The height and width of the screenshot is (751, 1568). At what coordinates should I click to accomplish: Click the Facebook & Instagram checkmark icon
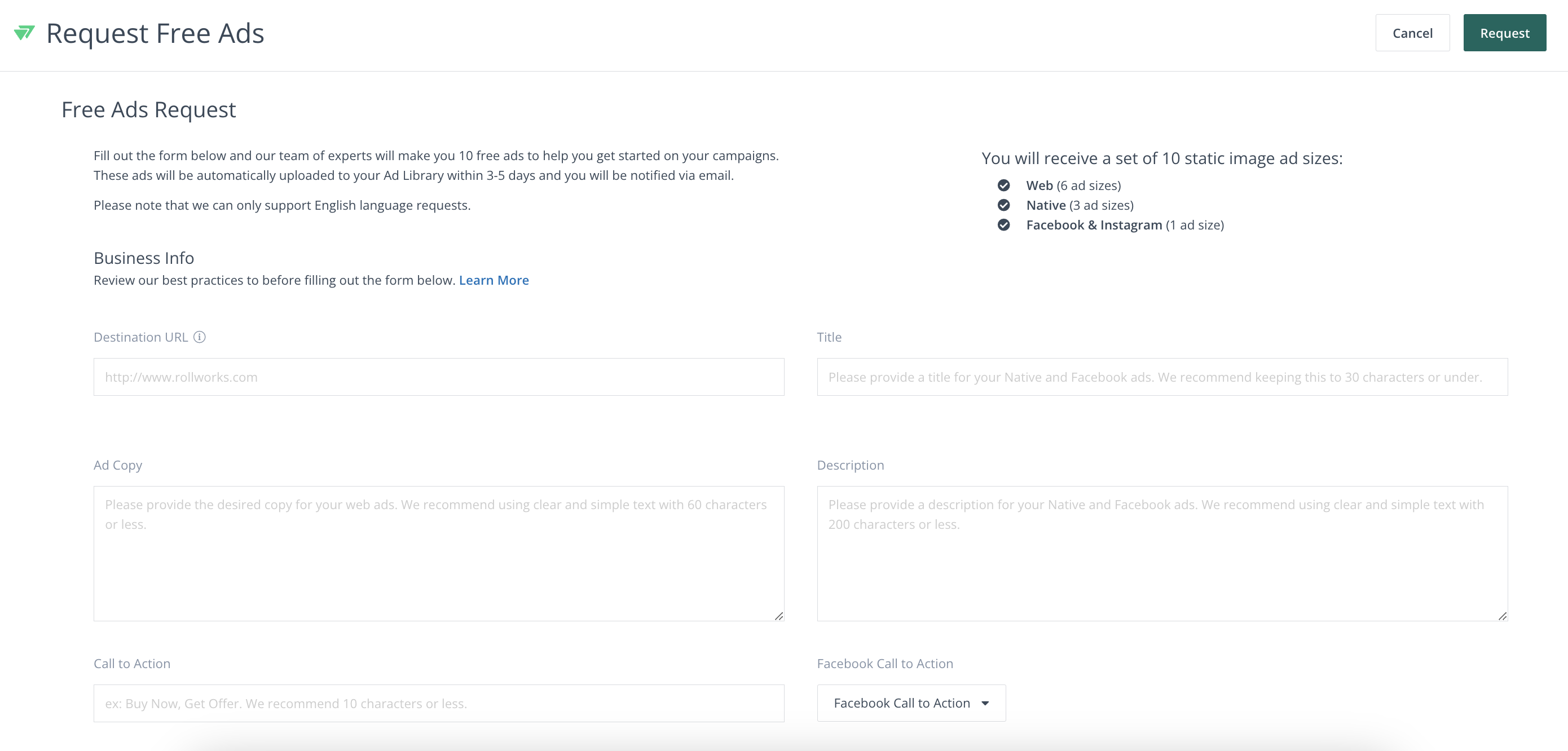pyautogui.click(x=1004, y=225)
